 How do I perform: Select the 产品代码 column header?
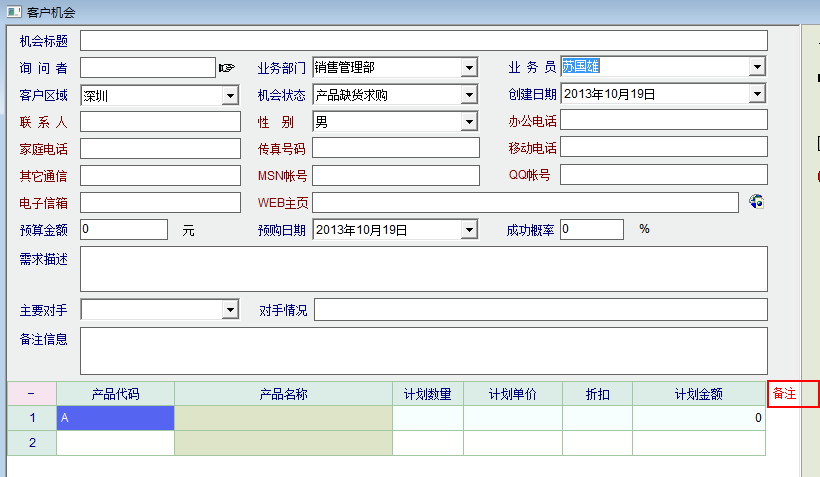pyautogui.click(x=115, y=394)
